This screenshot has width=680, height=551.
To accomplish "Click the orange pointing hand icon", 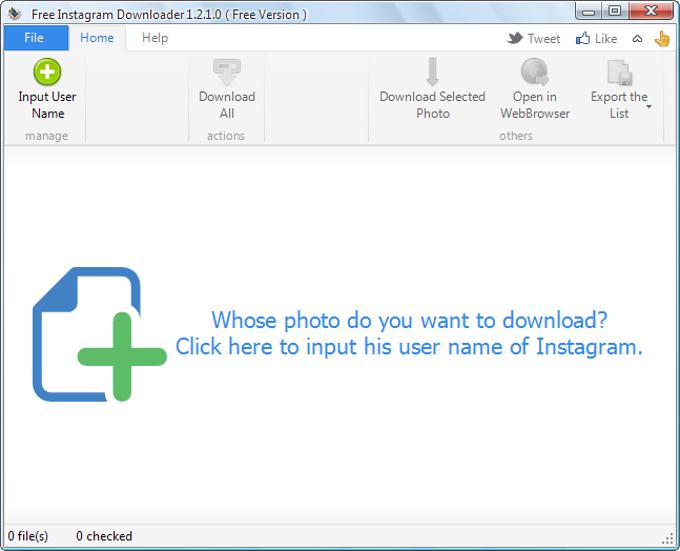I will pos(662,39).
